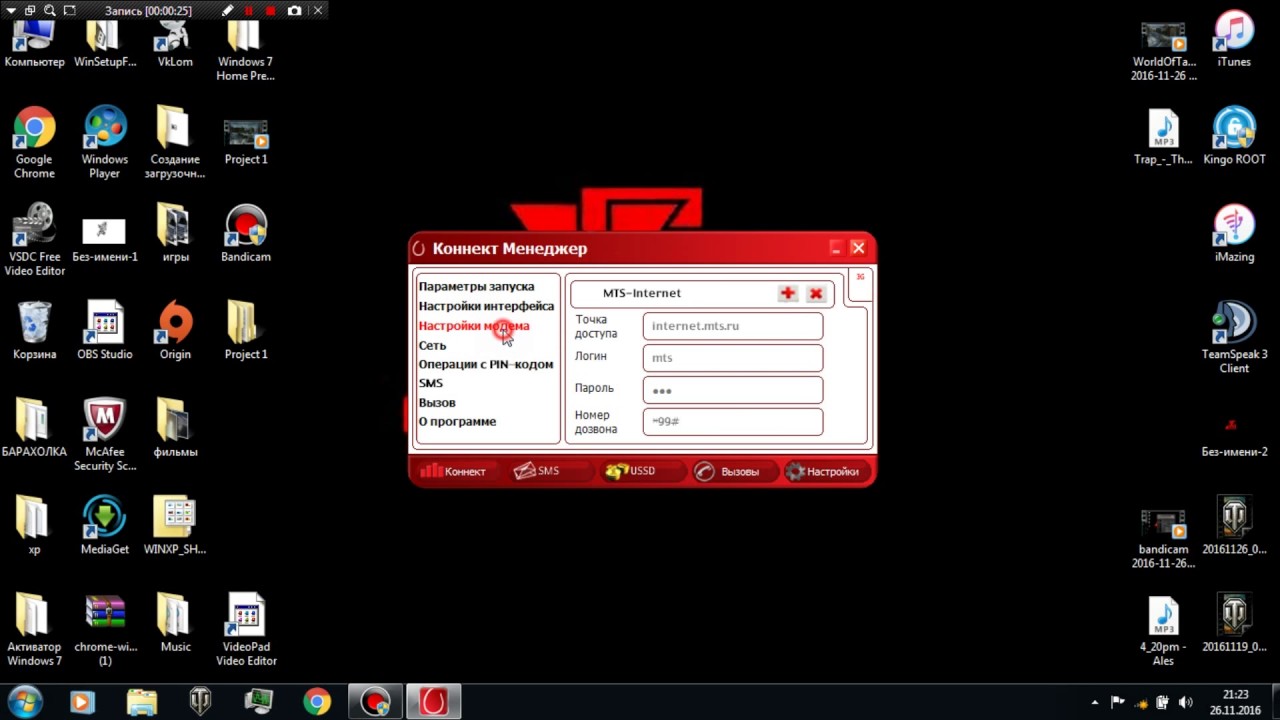This screenshot has width=1280, height=720.
Task: Select the Kingo ROOT desktop icon
Action: (1234, 137)
